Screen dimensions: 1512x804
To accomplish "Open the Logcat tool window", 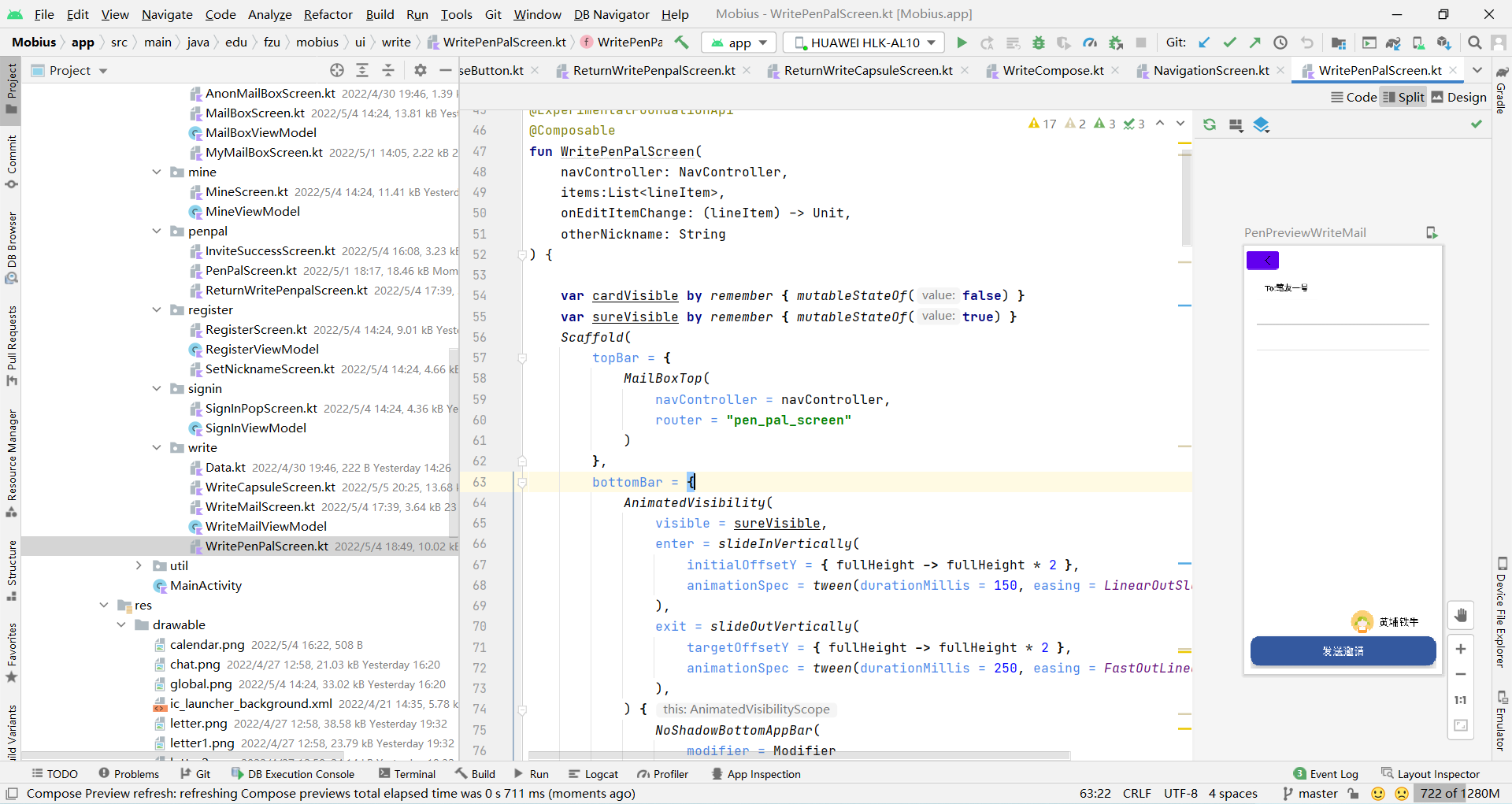I will point(594,774).
